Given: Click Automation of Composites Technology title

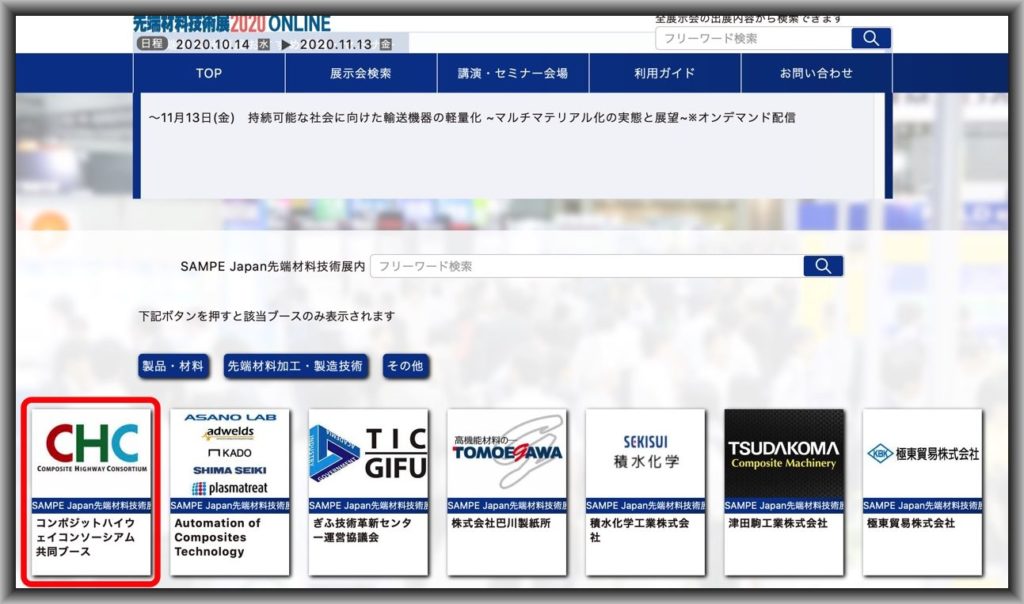Looking at the screenshot, I should click(217, 537).
